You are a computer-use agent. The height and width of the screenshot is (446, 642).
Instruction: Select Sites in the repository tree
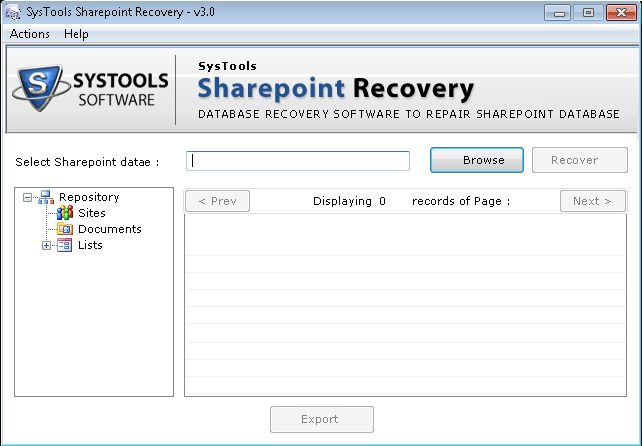92,213
